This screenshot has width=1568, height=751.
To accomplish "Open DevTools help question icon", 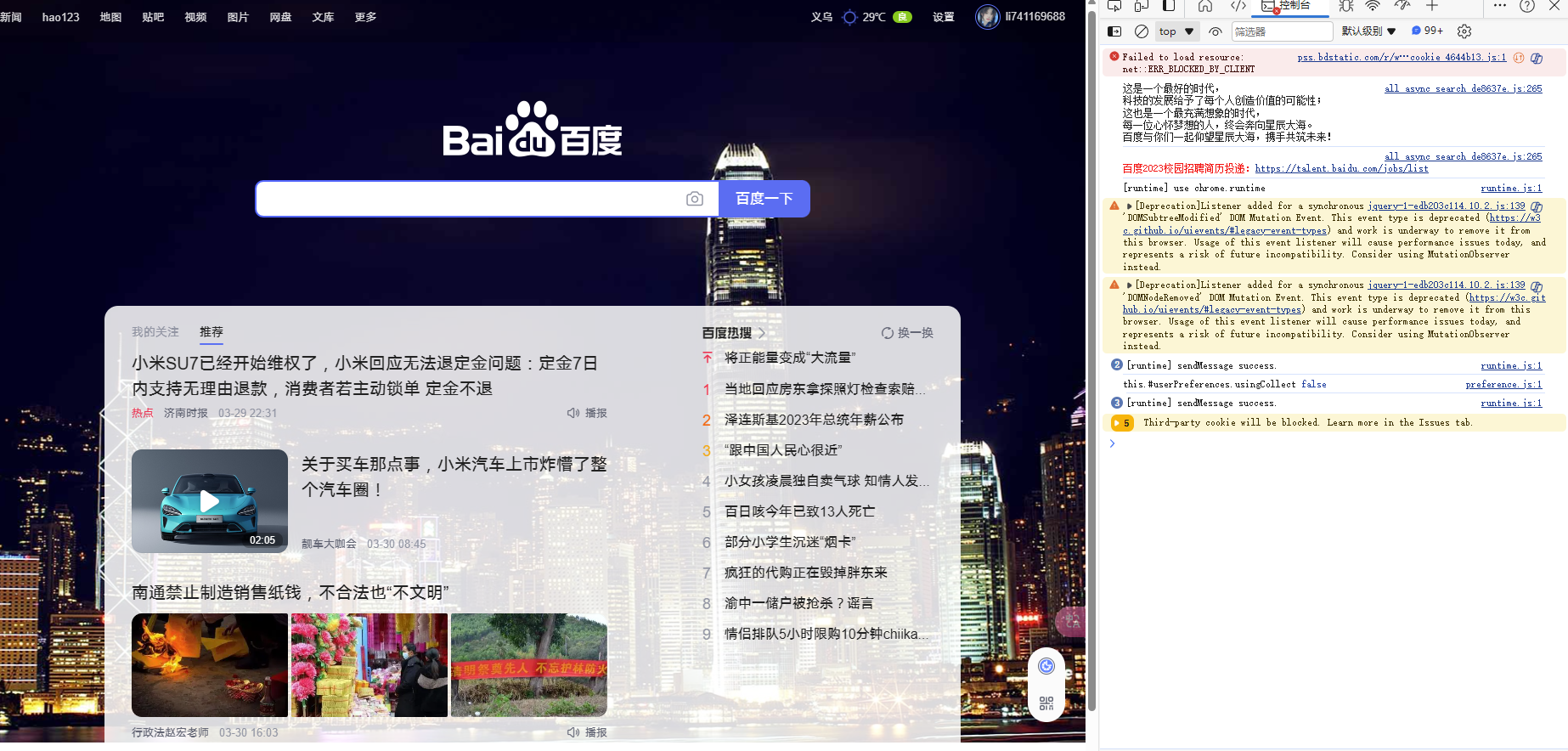I will pos(1527,6).
